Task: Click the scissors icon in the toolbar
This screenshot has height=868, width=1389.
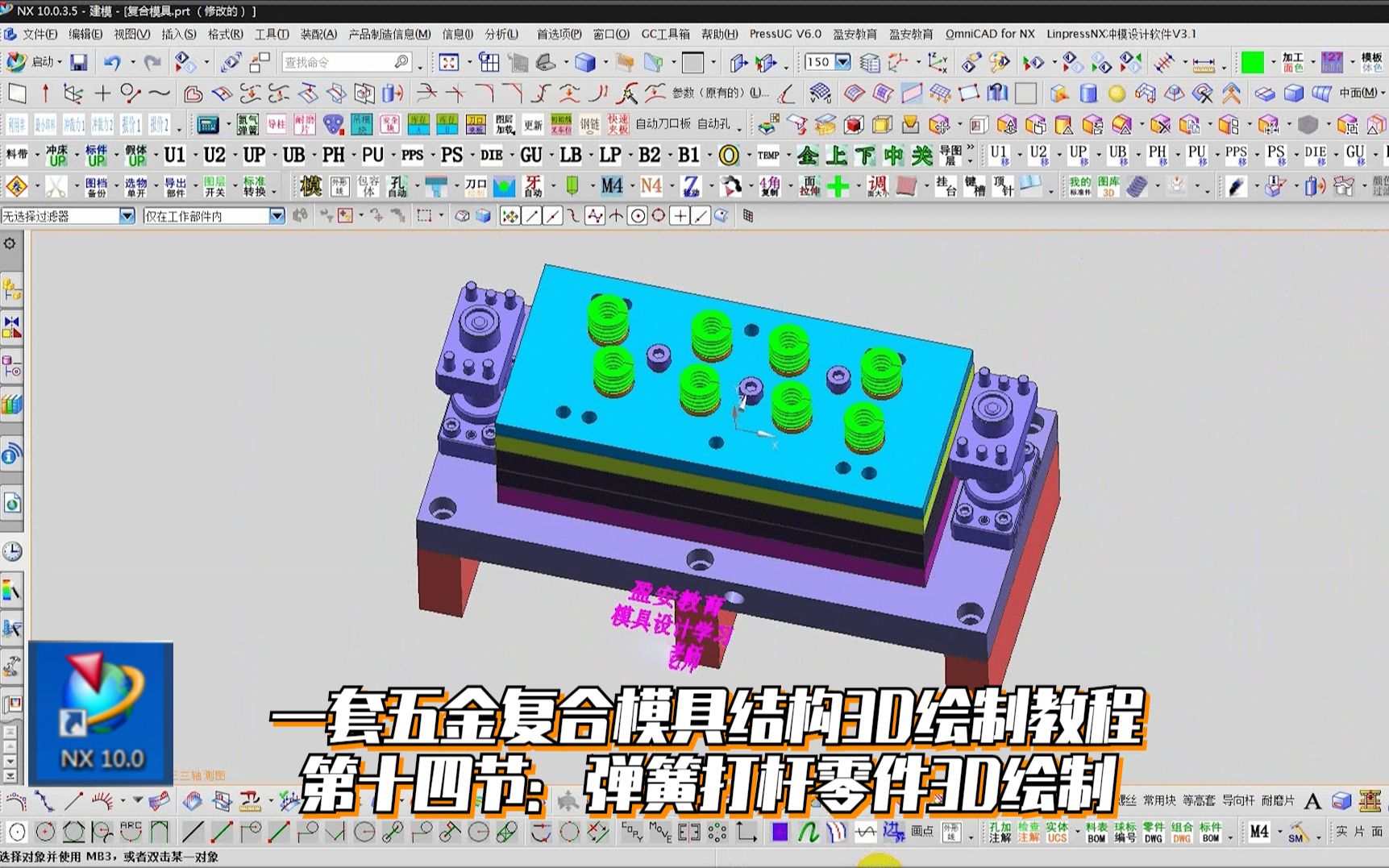Action: pos(56,187)
